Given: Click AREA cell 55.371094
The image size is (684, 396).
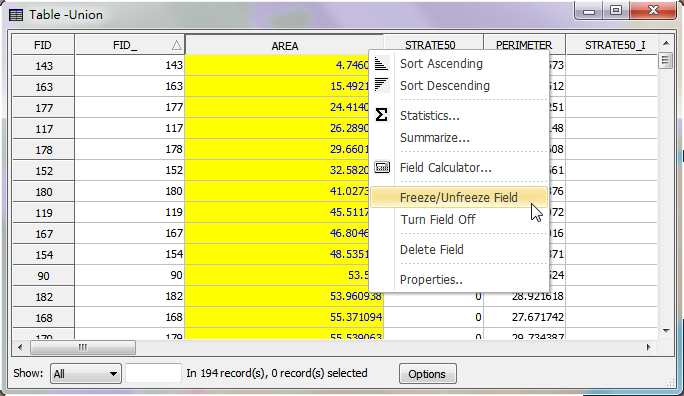Looking at the screenshot, I should (x=284, y=317).
